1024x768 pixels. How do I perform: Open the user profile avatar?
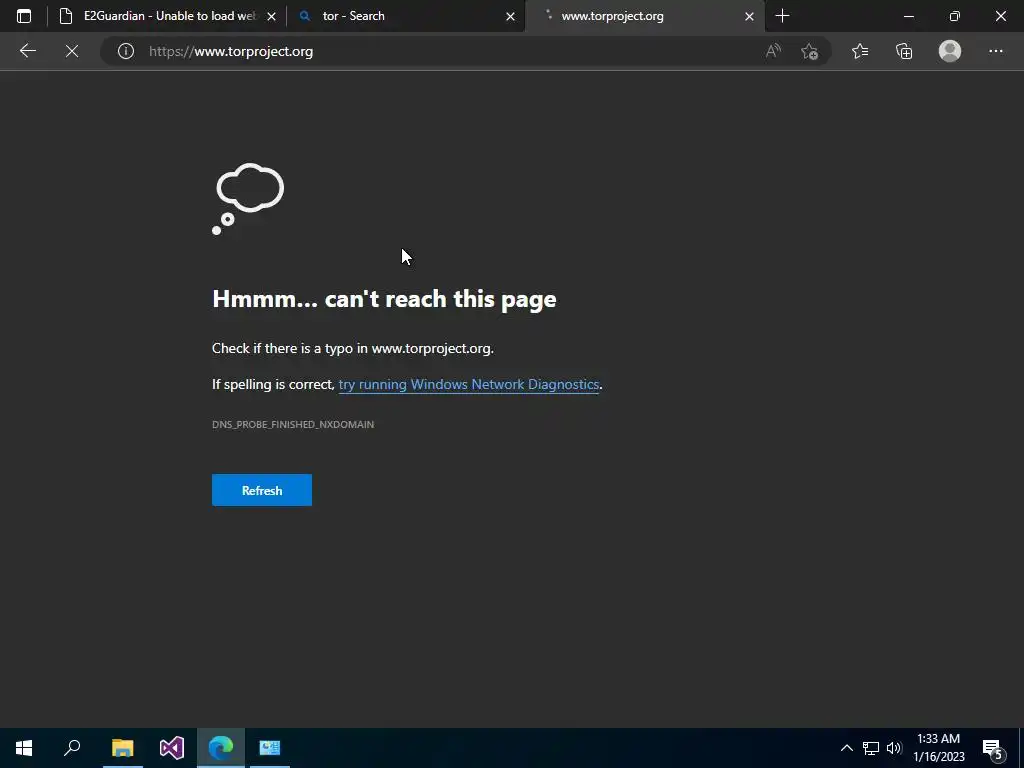[950, 51]
